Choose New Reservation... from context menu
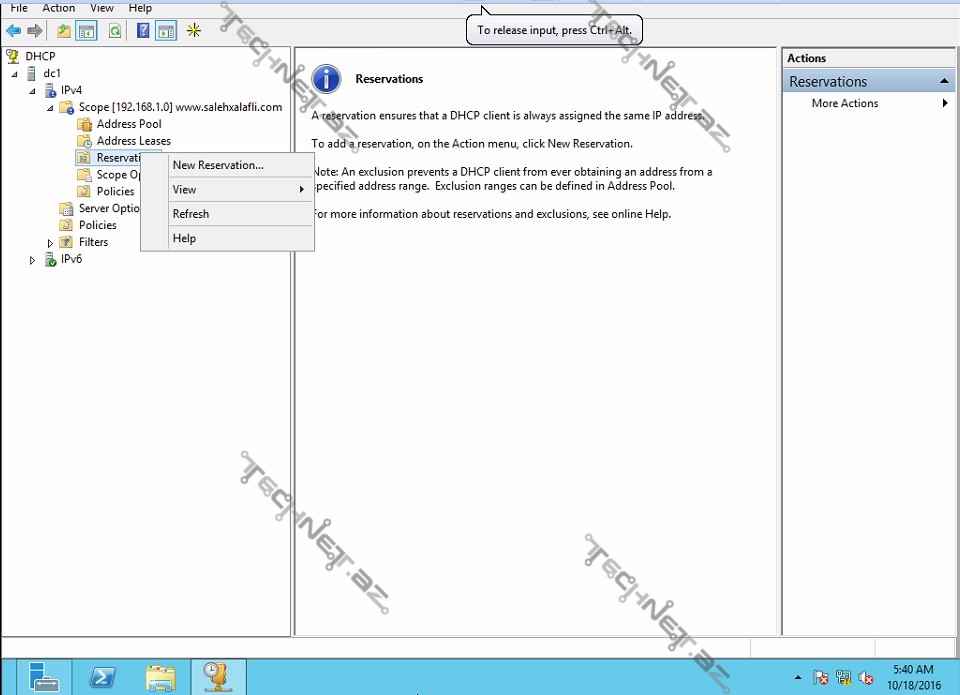Image resolution: width=960 pixels, height=695 pixels. 218,166
